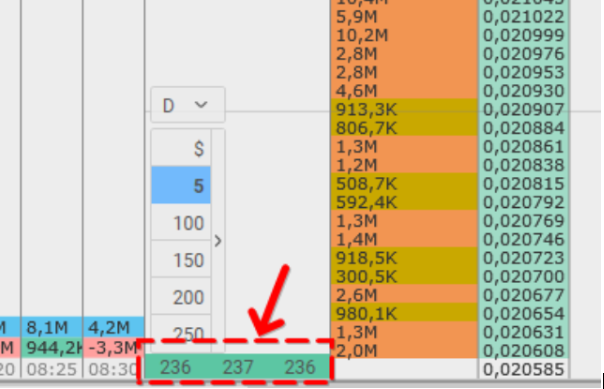Select the $ unit button
604x389 pixels.
[x=181, y=148]
